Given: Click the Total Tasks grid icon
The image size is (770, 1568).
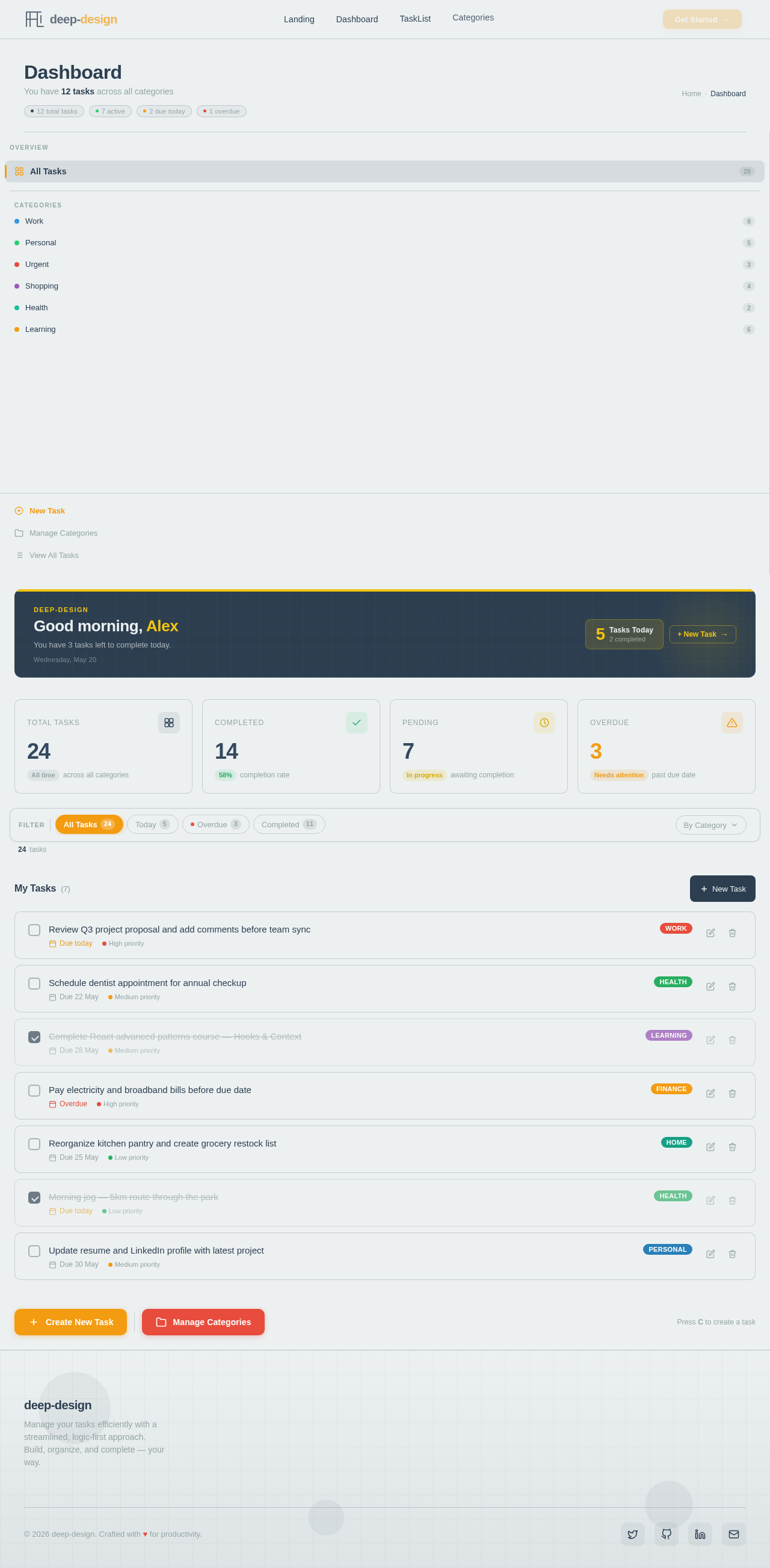Looking at the screenshot, I should click(169, 723).
